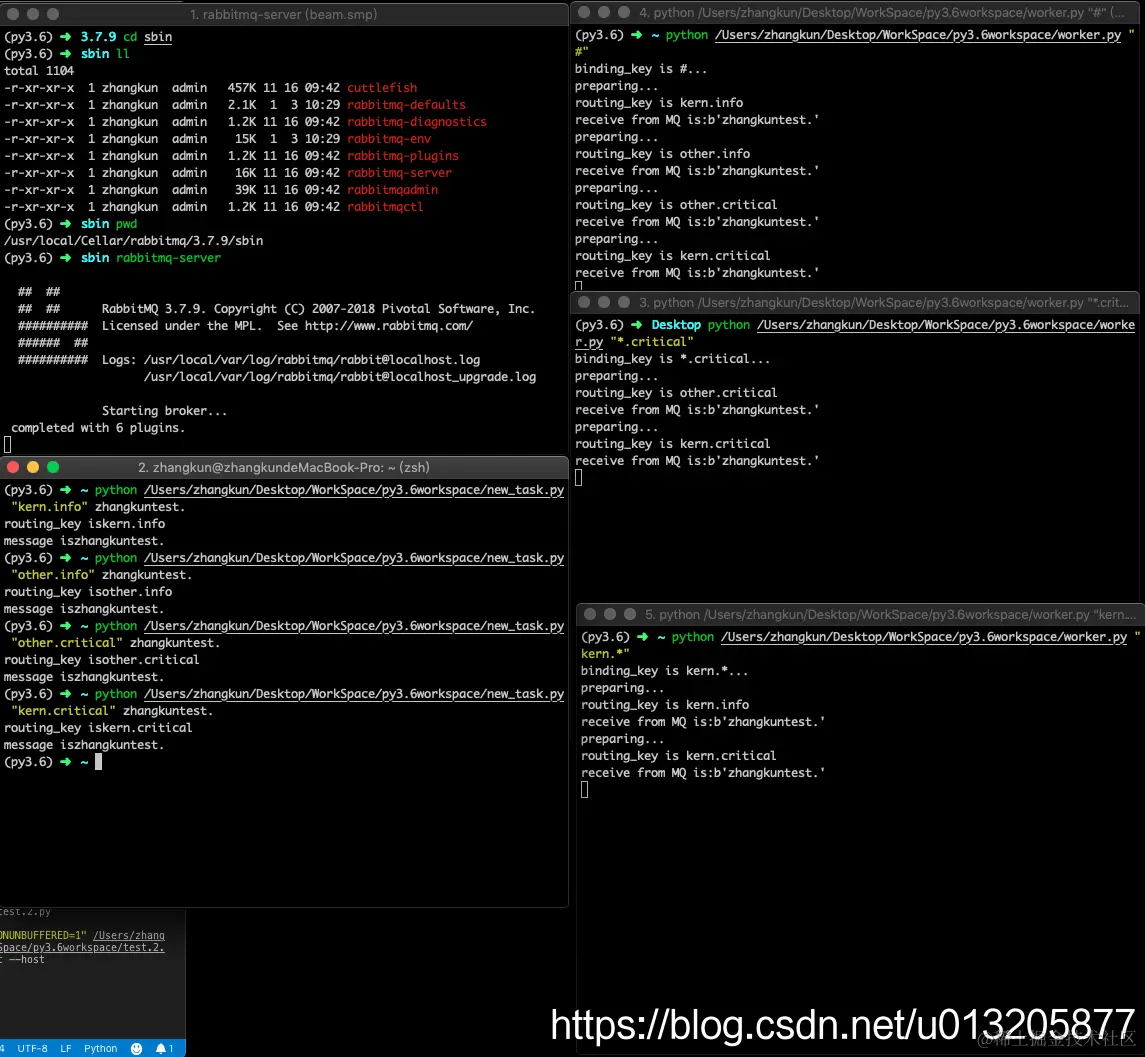Click the "rabbitmqadmin" file name
The image size is (1145, 1057).
point(393,190)
